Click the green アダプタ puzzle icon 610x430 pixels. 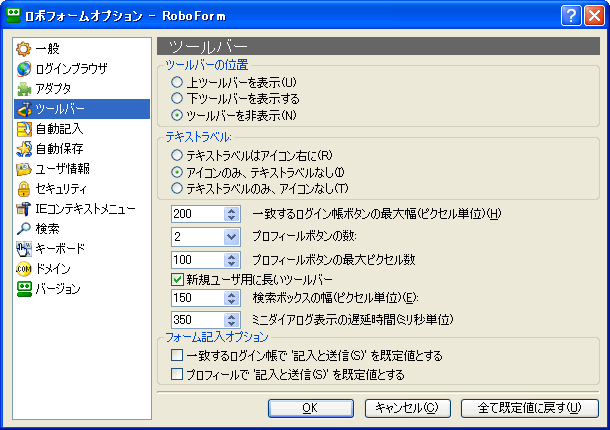[x=23, y=89]
